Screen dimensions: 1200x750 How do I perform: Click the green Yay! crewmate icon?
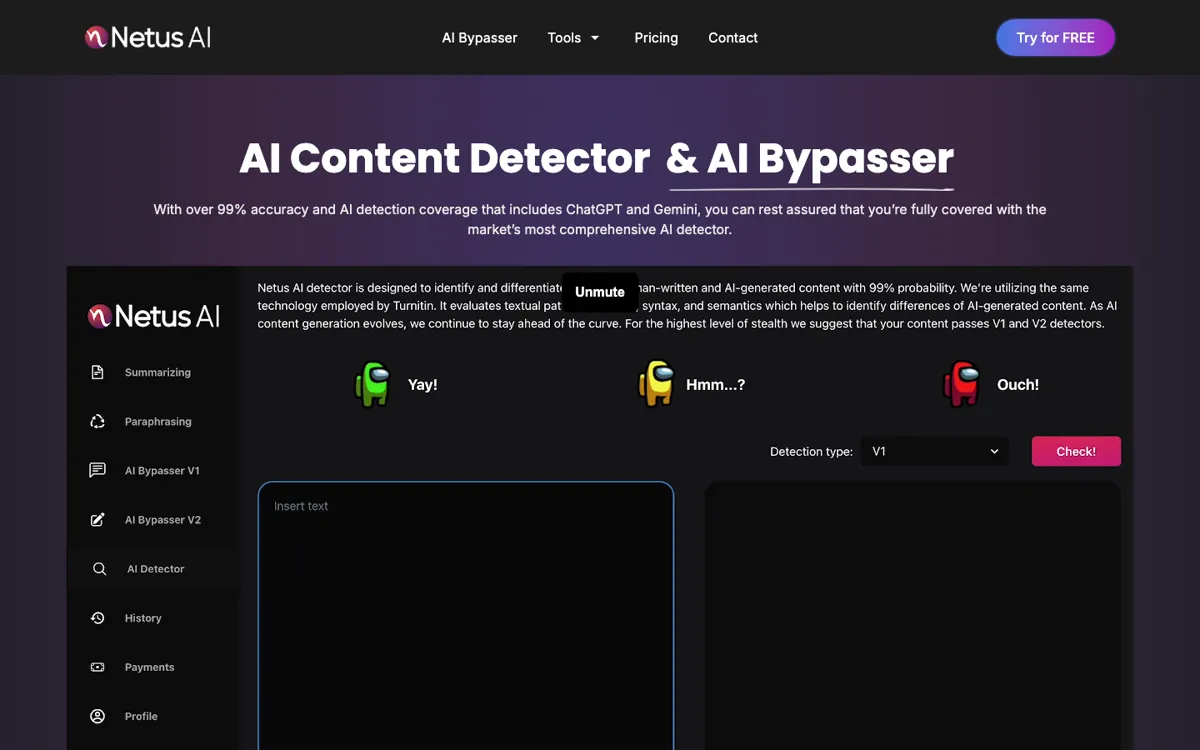tap(373, 384)
